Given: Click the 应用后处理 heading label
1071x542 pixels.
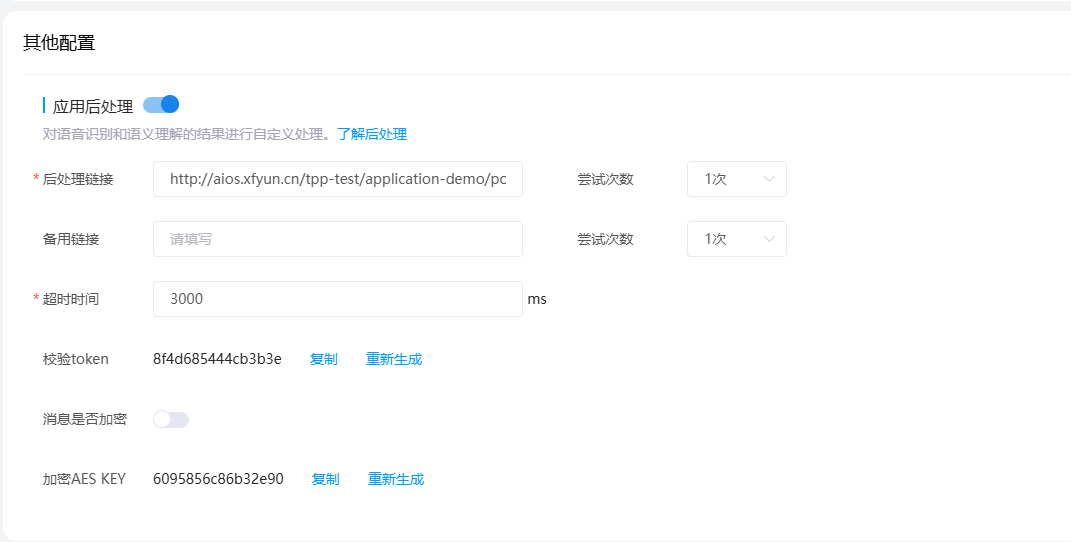Looking at the screenshot, I should [x=93, y=106].
